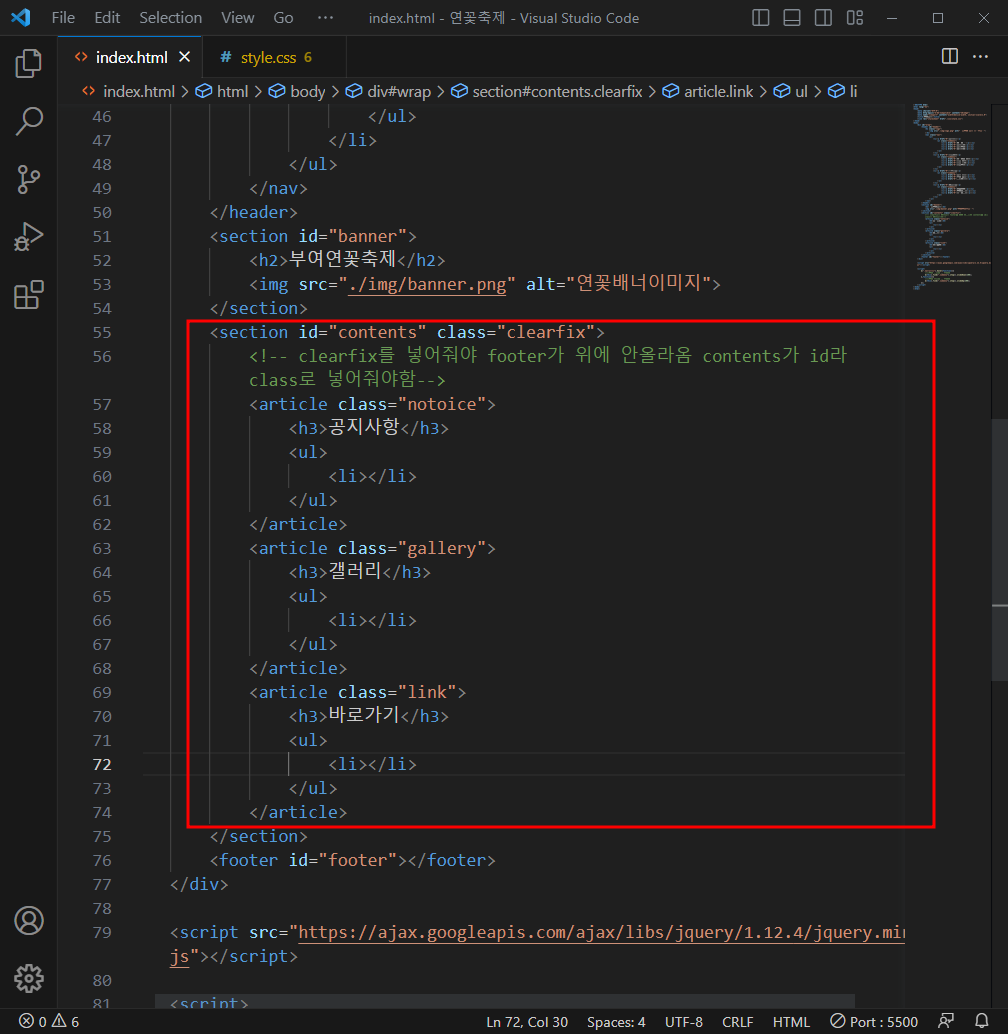
Task: Open the Extensions view
Action: (28, 294)
